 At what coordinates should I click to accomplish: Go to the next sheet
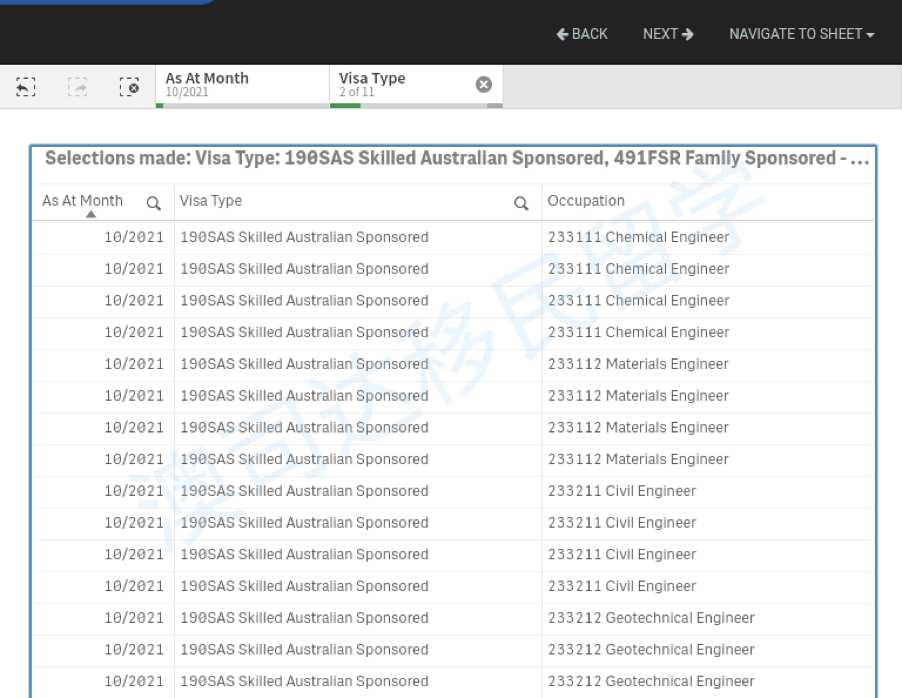click(x=668, y=34)
